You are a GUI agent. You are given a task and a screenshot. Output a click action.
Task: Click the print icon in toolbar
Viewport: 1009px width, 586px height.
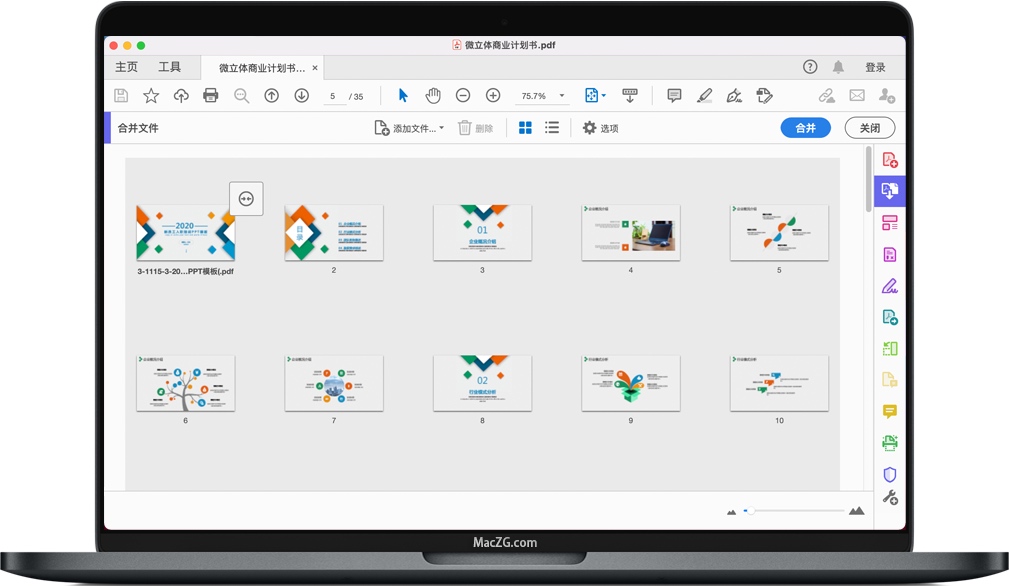coord(211,96)
